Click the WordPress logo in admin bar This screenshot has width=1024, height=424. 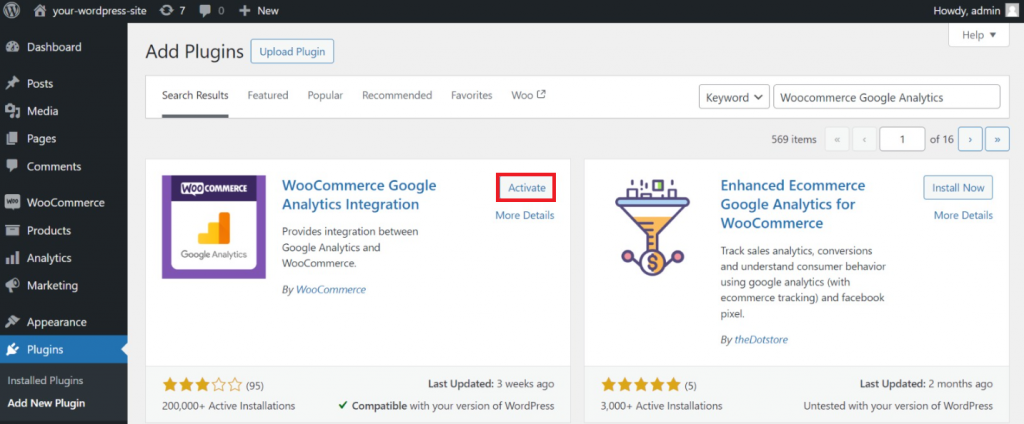coord(13,10)
